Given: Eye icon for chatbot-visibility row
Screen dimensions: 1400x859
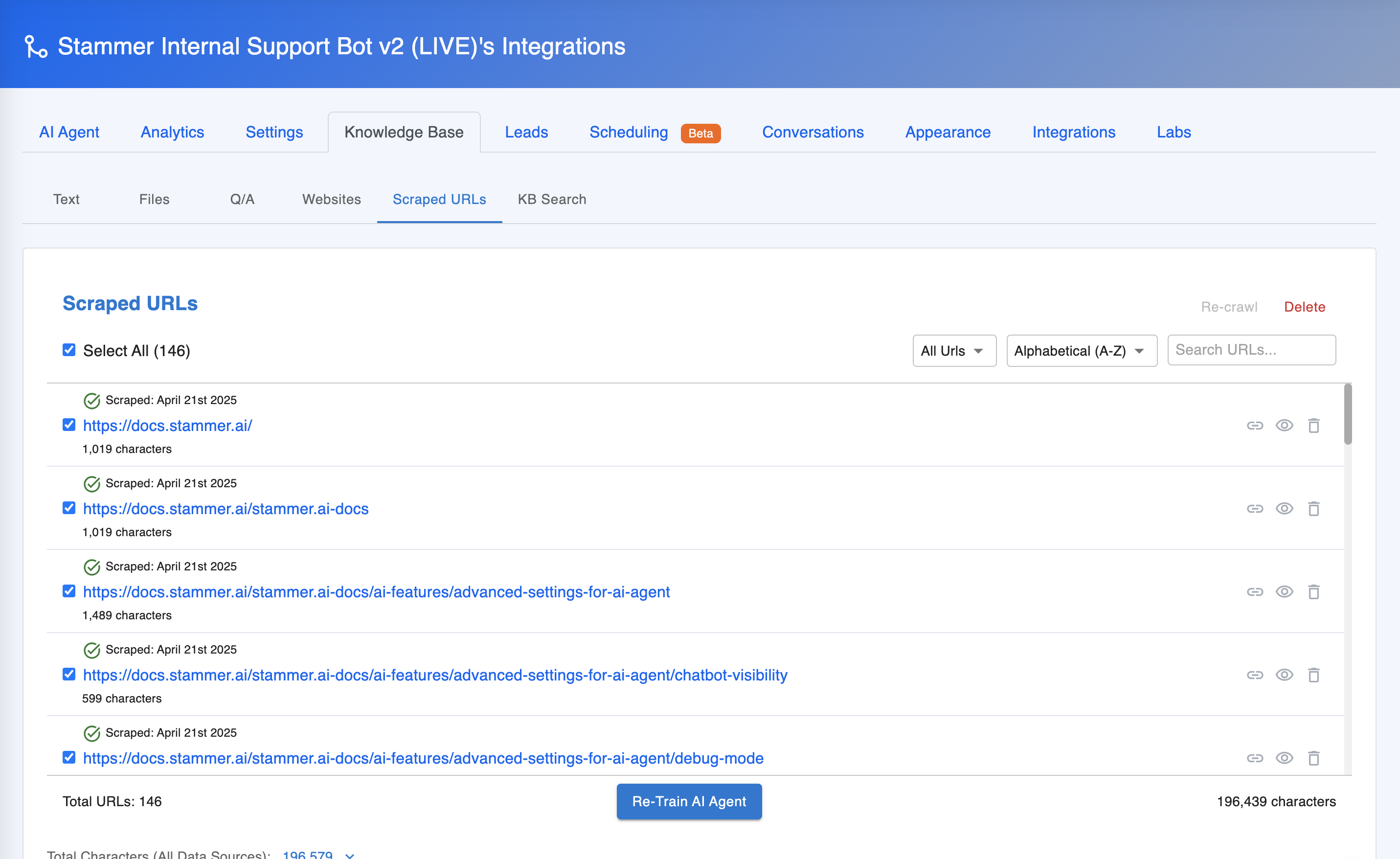Looking at the screenshot, I should tap(1284, 675).
